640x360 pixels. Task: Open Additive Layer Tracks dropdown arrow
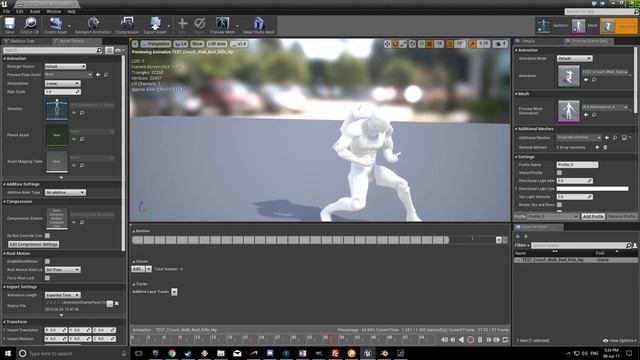[174, 291]
